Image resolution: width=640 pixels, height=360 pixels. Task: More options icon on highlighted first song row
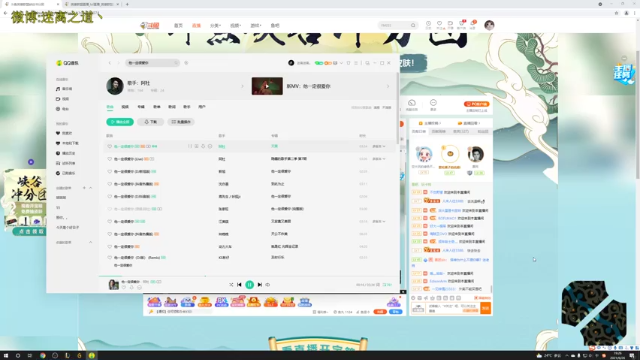click(x=210, y=146)
